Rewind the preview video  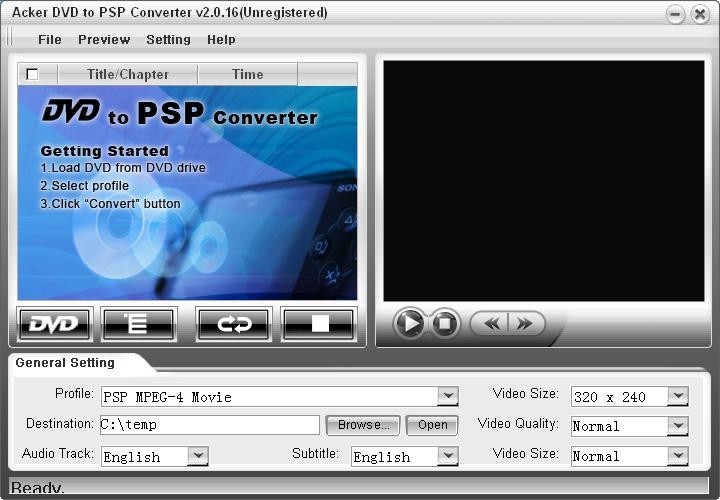491,324
